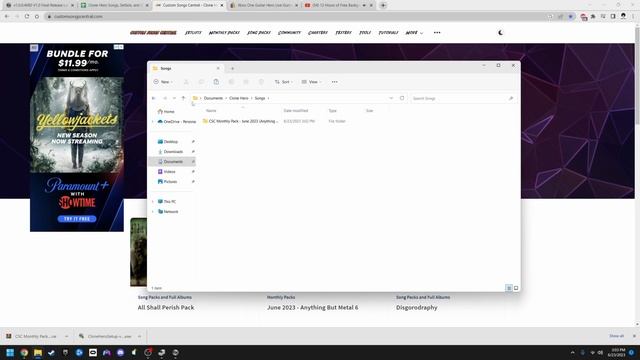This screenshot has height=360, width=640.
Task: Open the address bar history dropdown
Action: coord(391,98)
